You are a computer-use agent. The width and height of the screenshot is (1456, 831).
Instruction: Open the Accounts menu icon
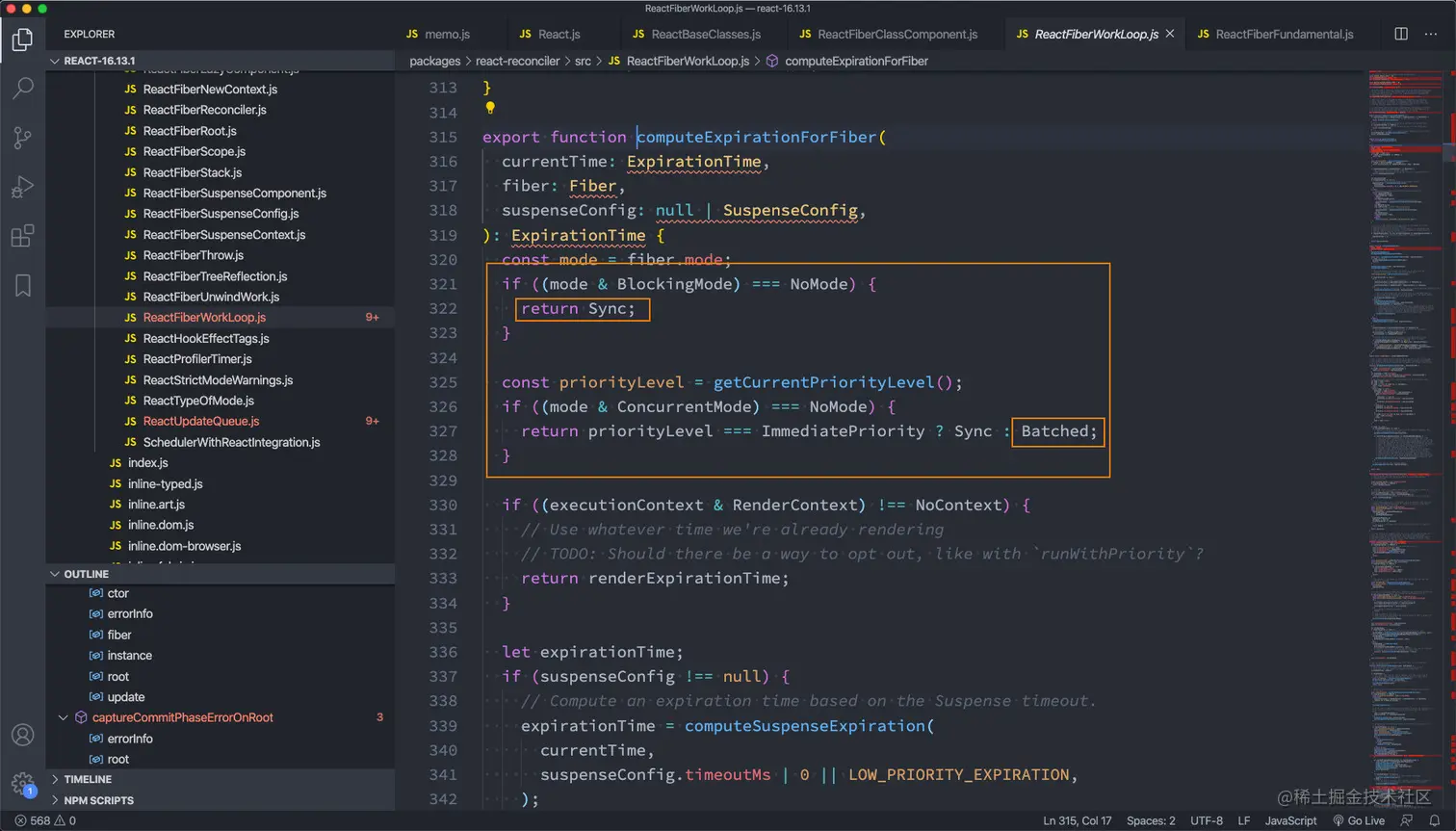(x=22, y=735)
